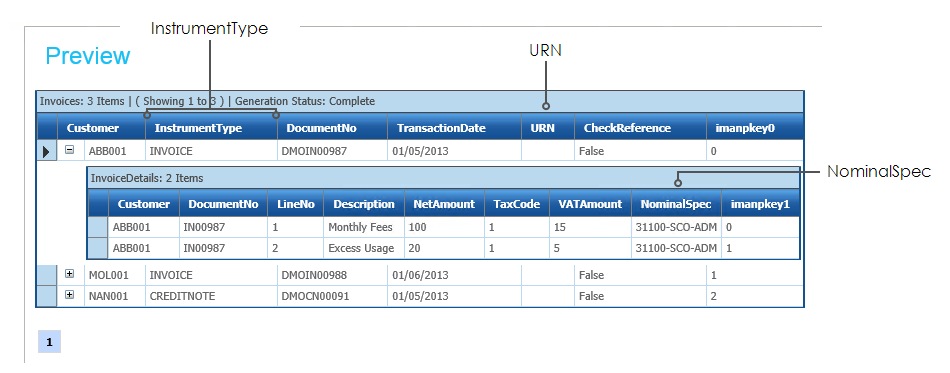Expand the NAN001 credit note row
Screen dimensions: 950x373
pos(70,295)
